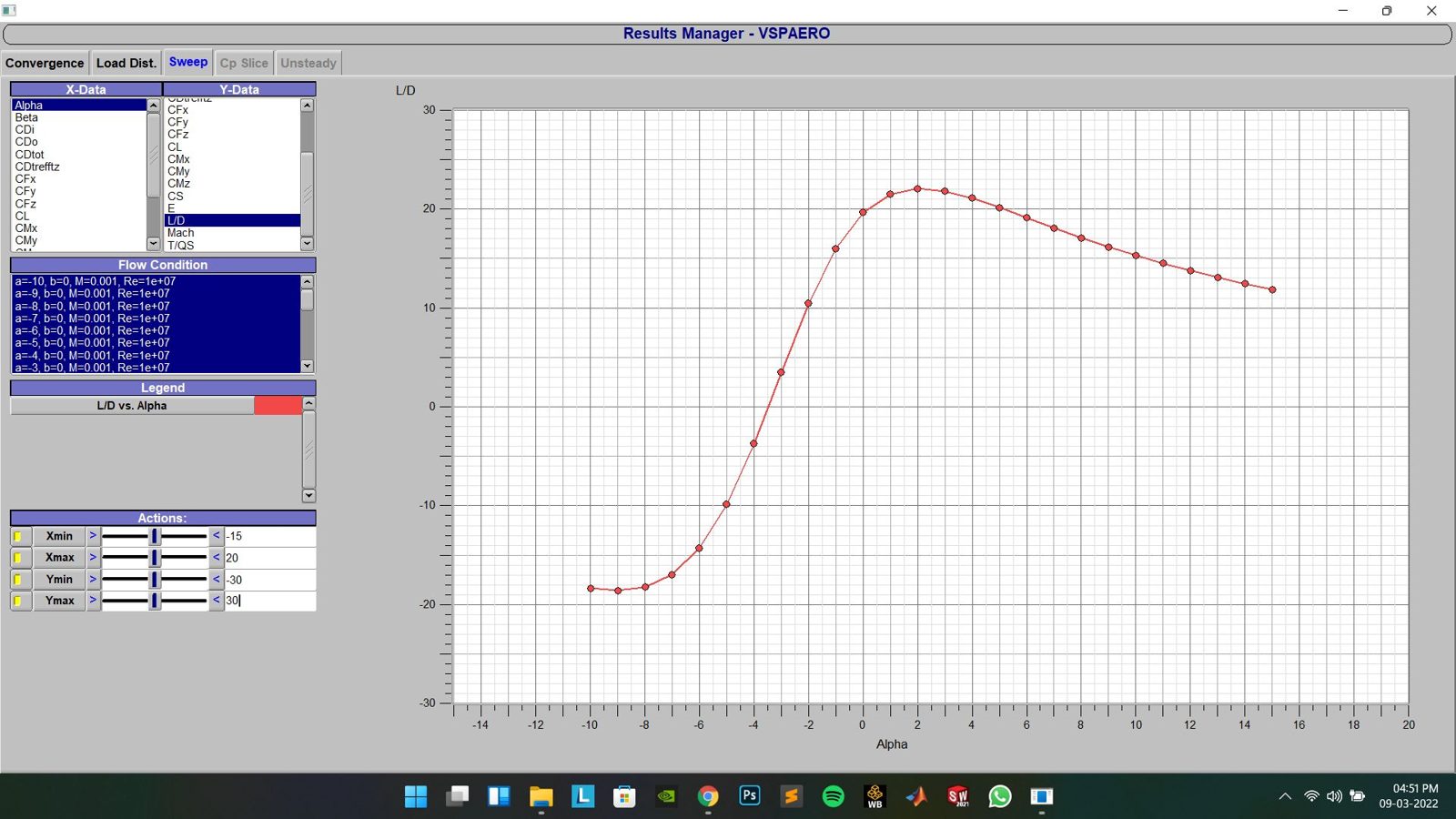Toggle the yellow Ymin auto-limit button
Image resolution: width=1456 pixels, height=819 pixels.
click(x=20, y=580)
